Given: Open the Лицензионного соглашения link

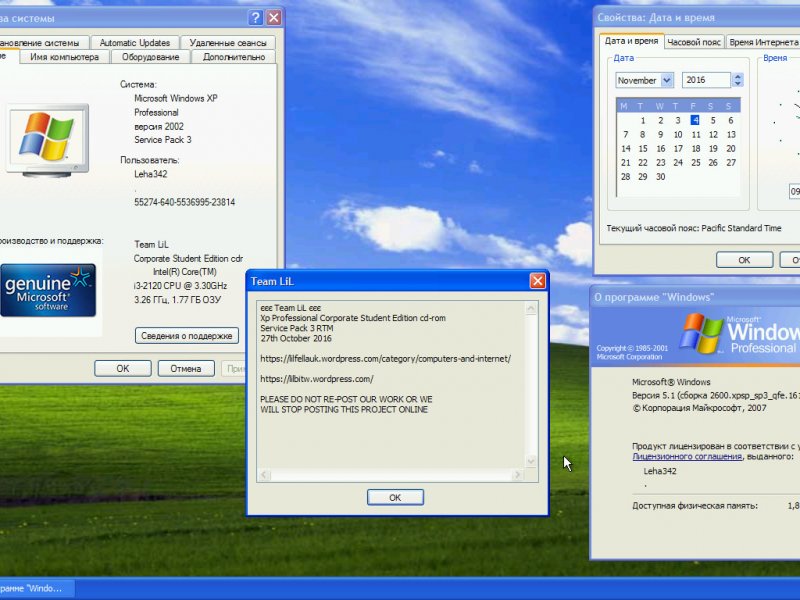Looking at the screenshot, I should pos(687,457).
